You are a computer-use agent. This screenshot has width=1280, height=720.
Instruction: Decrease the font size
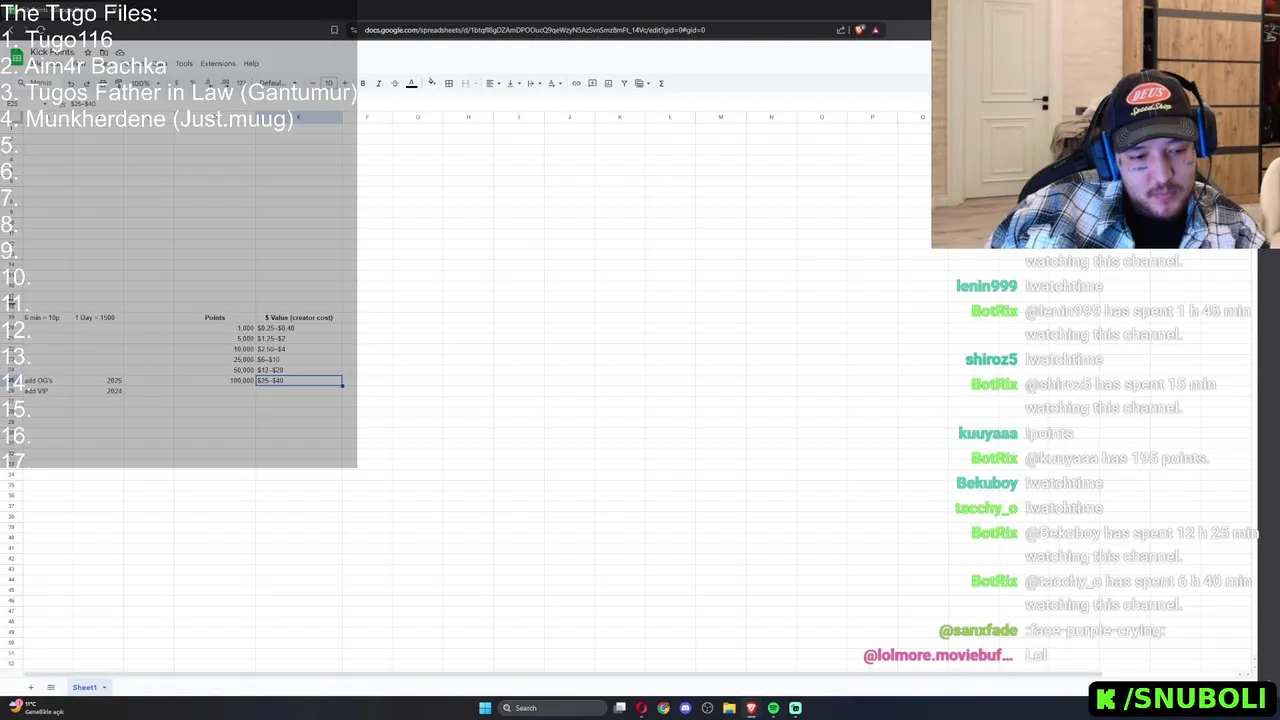(x=313, y=83)
